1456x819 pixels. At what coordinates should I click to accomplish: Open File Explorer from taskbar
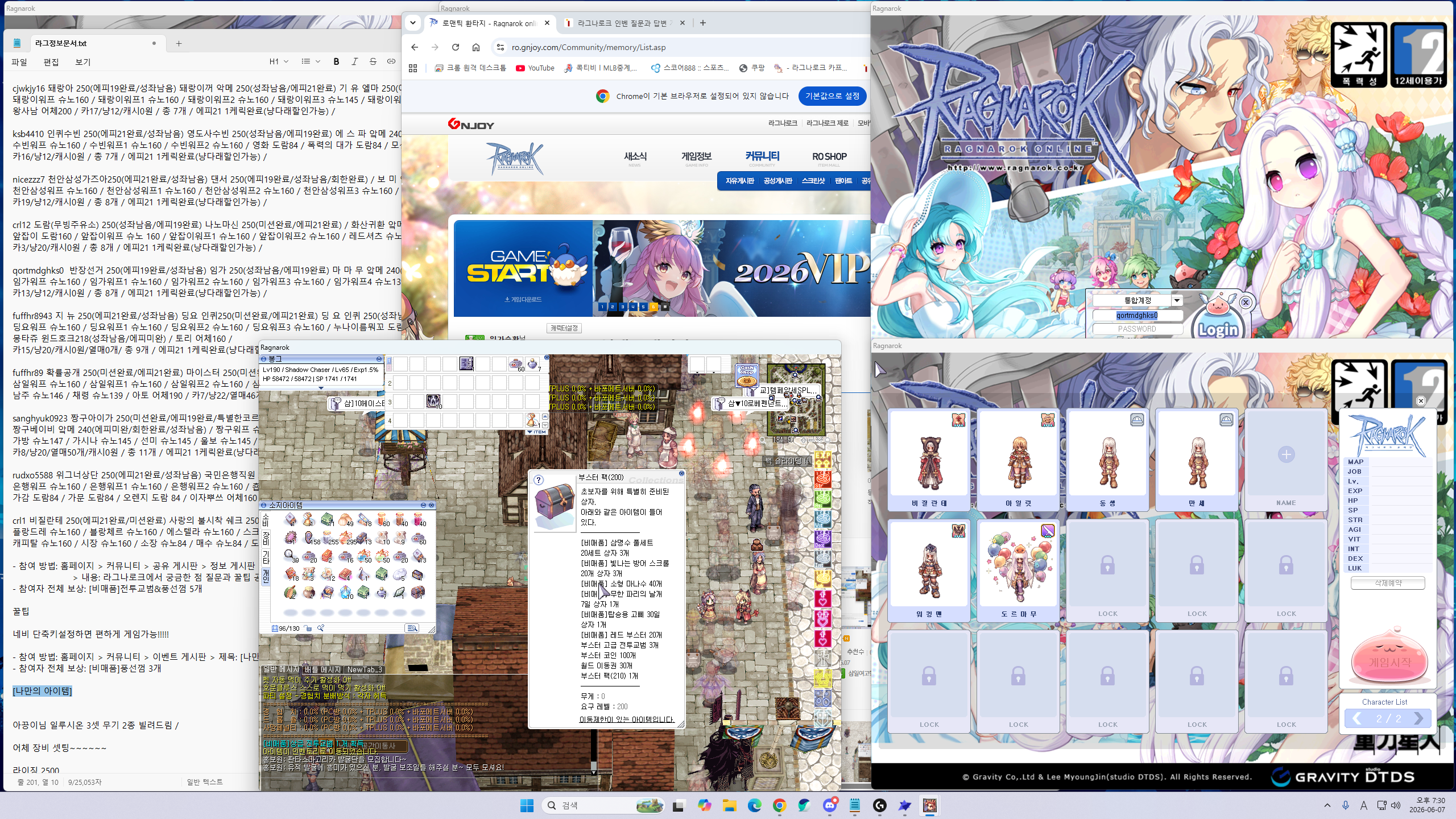(x=729, y=805)
